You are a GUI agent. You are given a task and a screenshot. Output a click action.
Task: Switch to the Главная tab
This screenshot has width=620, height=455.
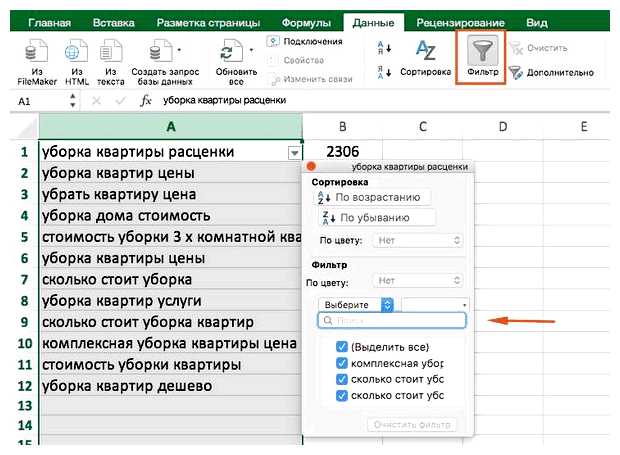coord(49,23)
